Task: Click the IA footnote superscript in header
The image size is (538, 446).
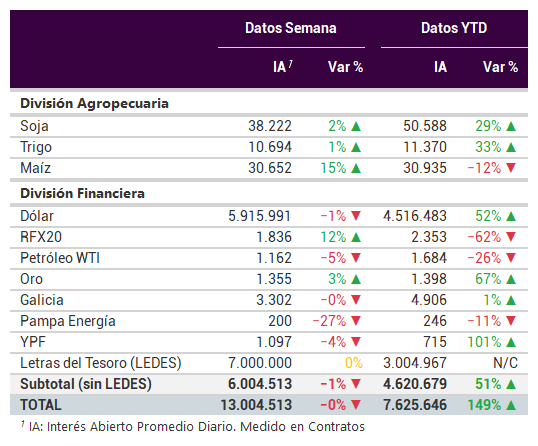Action: pyautogui.click(x=290, y=64)
